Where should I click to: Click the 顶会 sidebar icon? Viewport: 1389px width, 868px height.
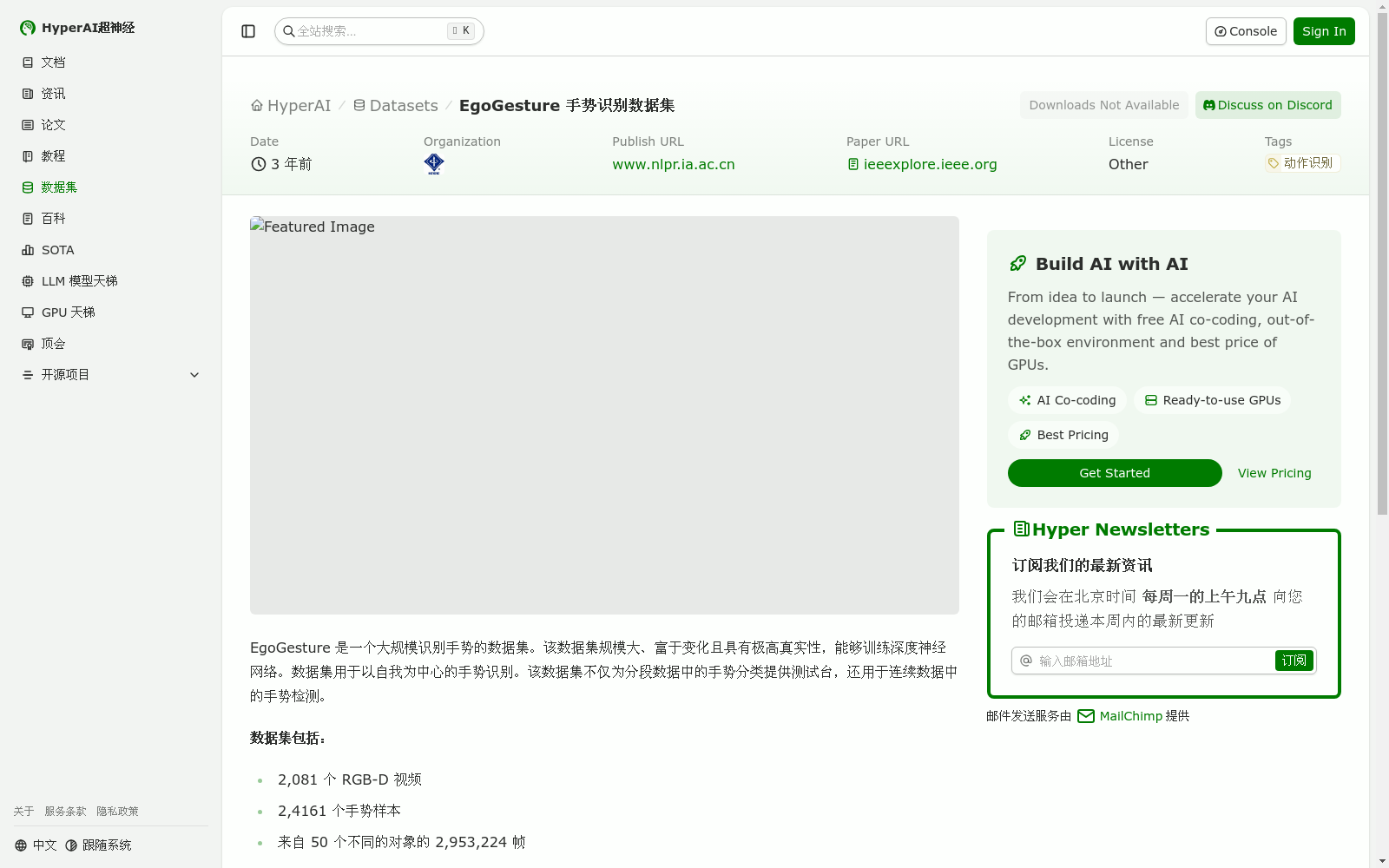click(28, 344)
